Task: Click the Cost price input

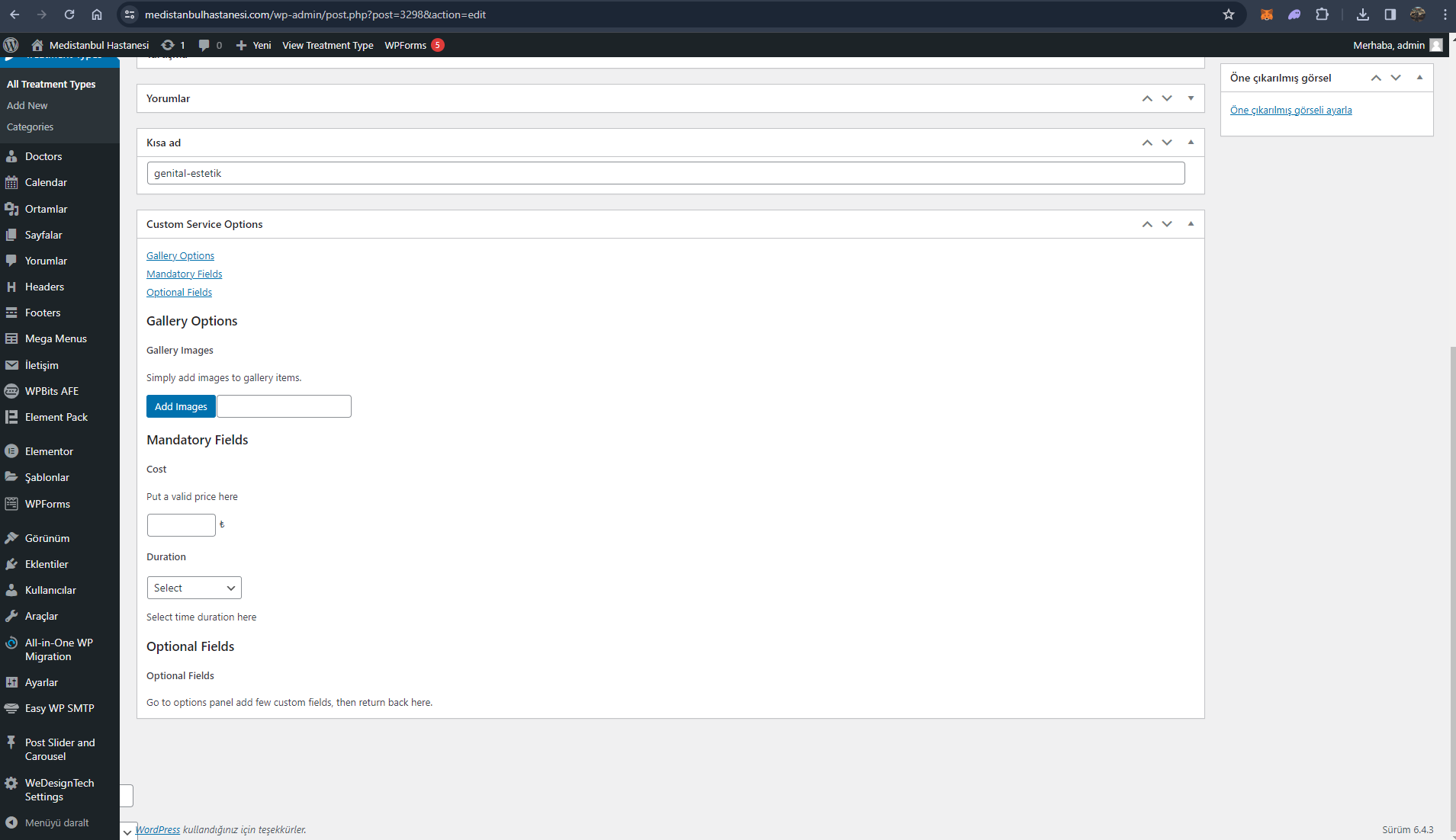Action: [182, 524]
